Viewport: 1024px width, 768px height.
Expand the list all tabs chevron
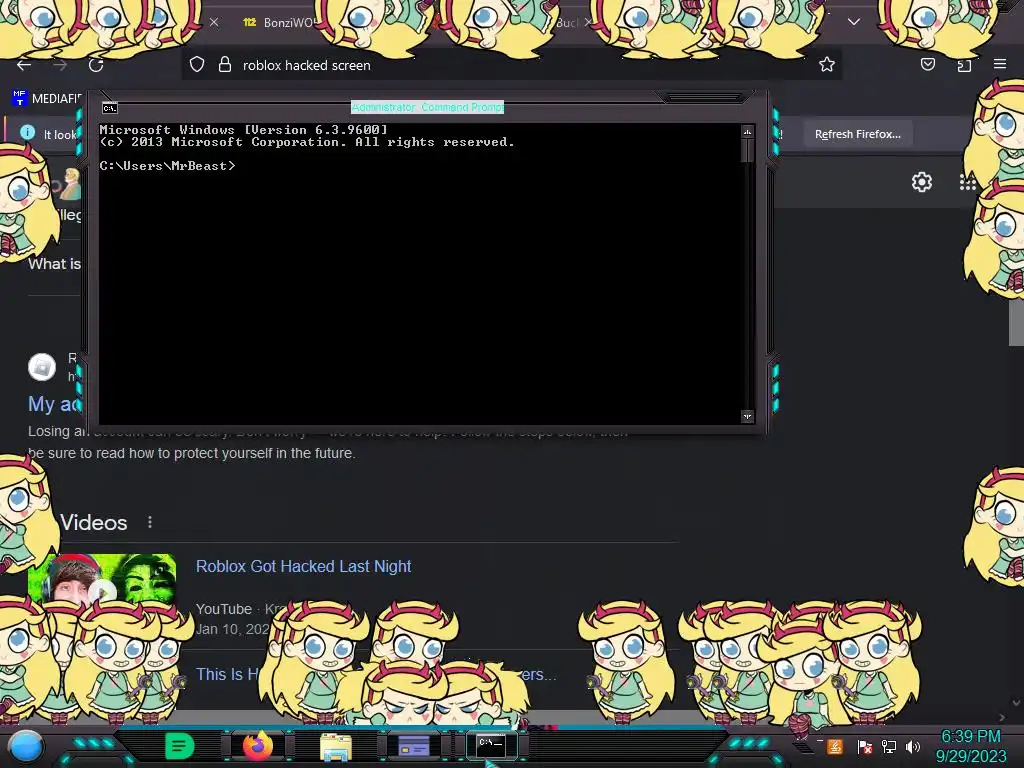point(854,22)
